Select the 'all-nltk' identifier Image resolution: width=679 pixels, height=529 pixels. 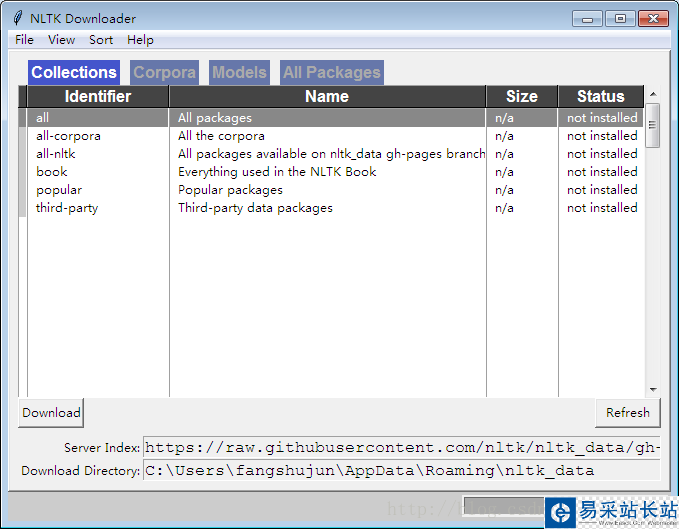tap(56, 154)
